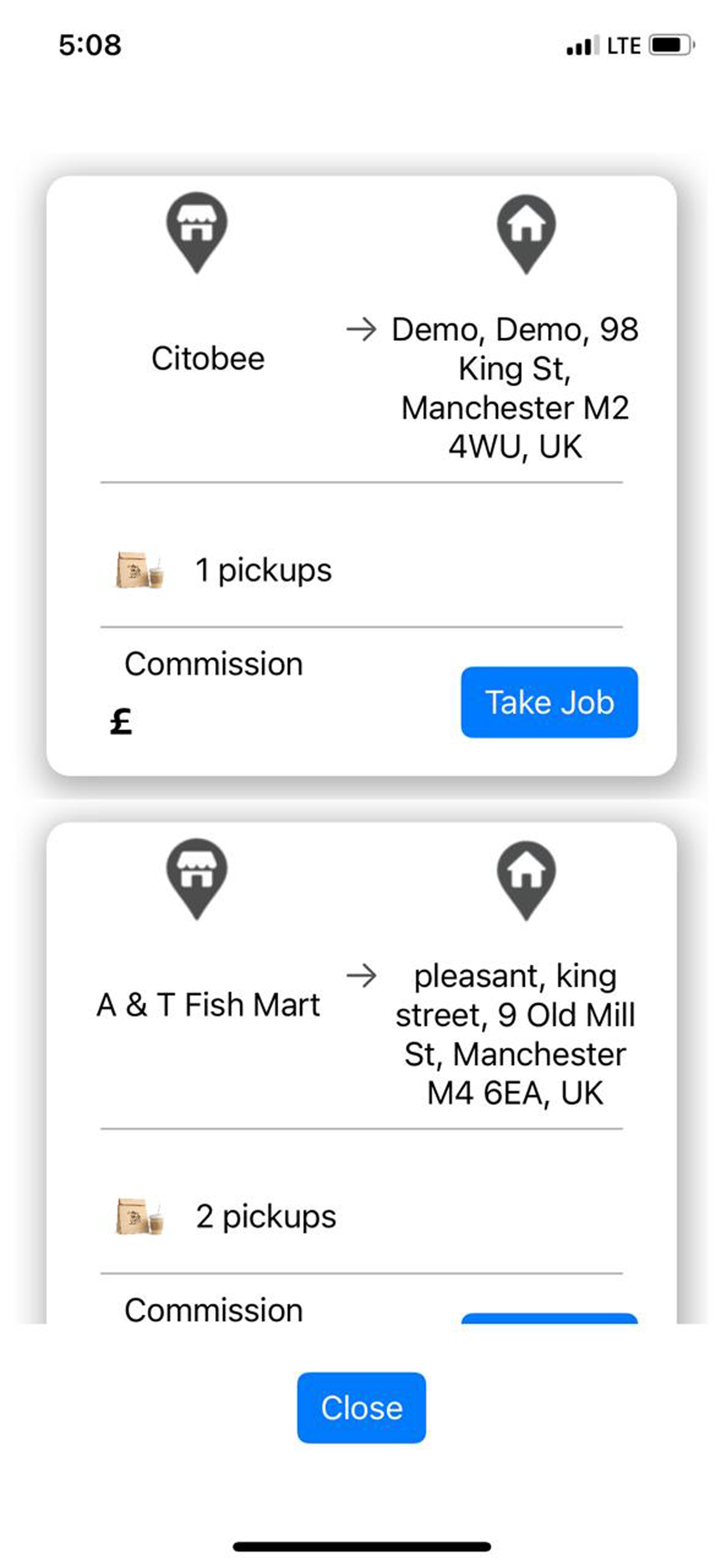This screenshot has width=724, height=1568.
Task: Tap the arrow icon next to Citobee
Action: [x=361, y=330]
